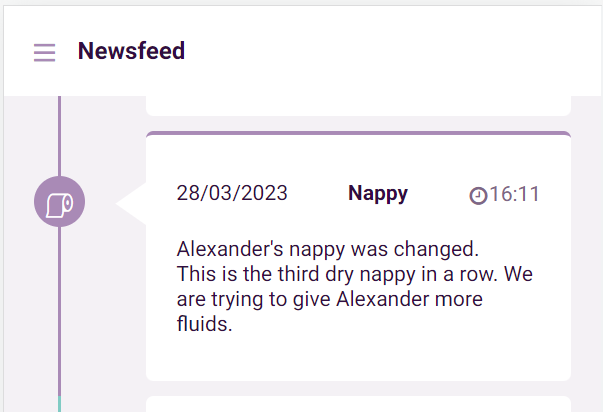Select the line "Alexander's nappy was changed."

[x=328, y=249]
